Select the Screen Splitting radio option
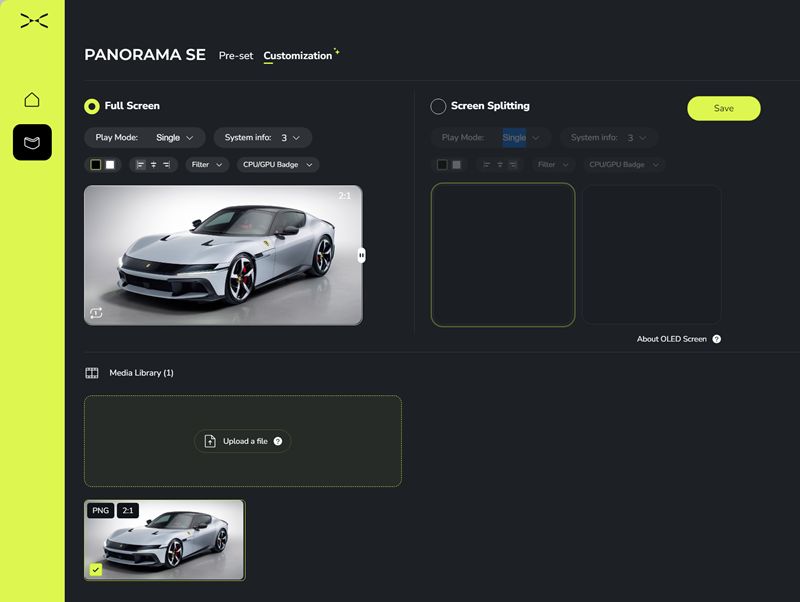 [x=438, y=106]
